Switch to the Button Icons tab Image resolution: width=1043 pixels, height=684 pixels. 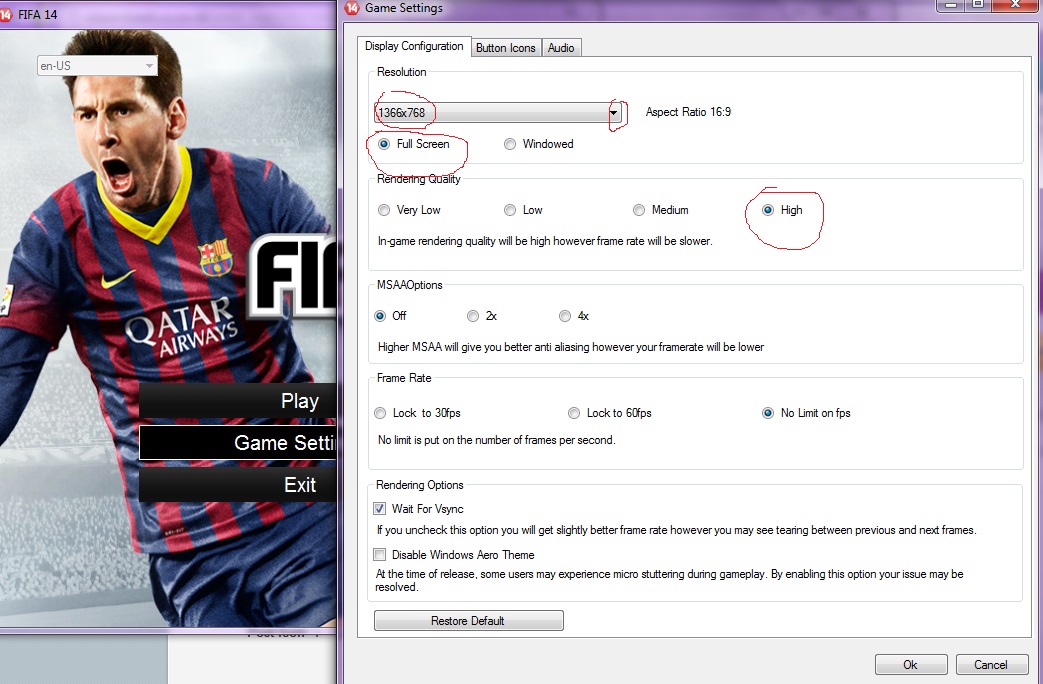(x=505, y=48)
